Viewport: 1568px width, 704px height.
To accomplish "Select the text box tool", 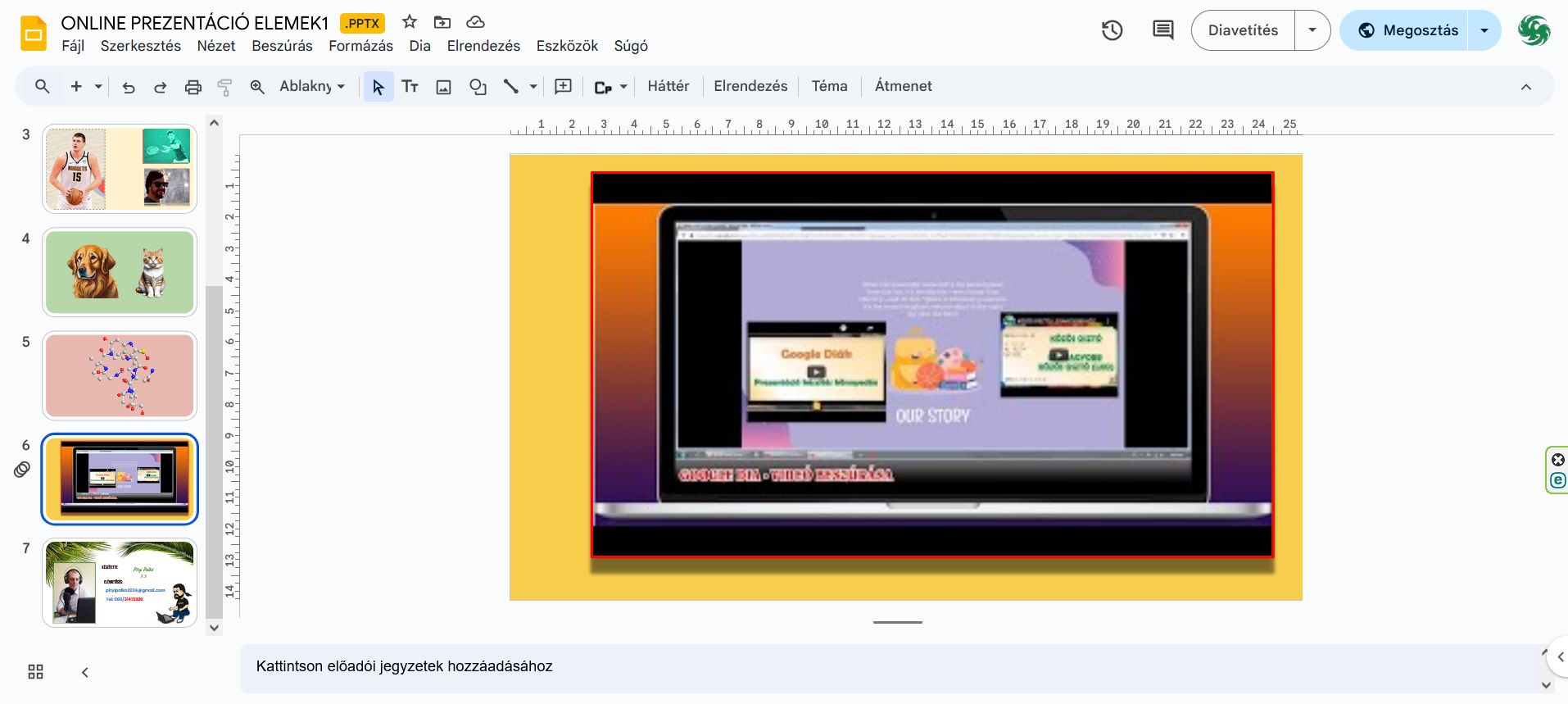I will tap(410, 87).
